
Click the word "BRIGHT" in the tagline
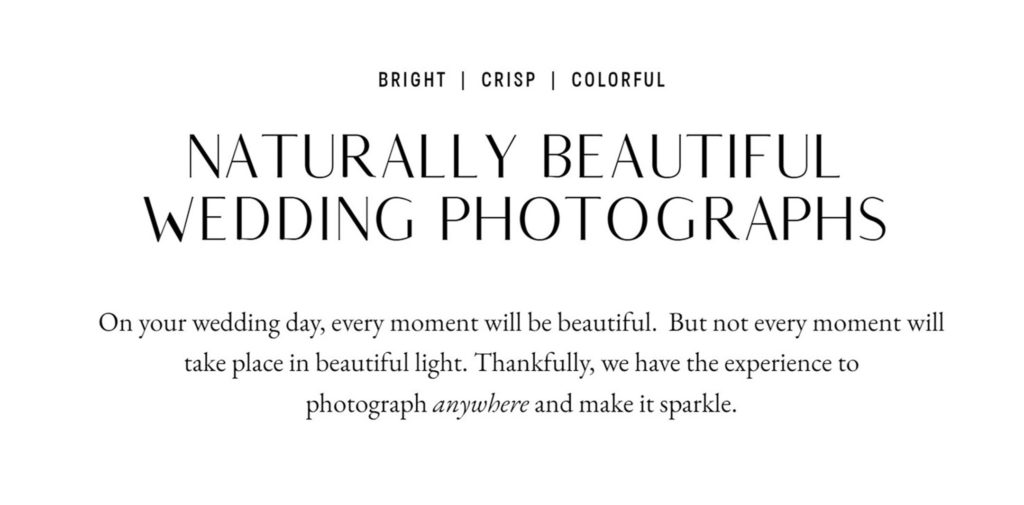coord(412,81)
